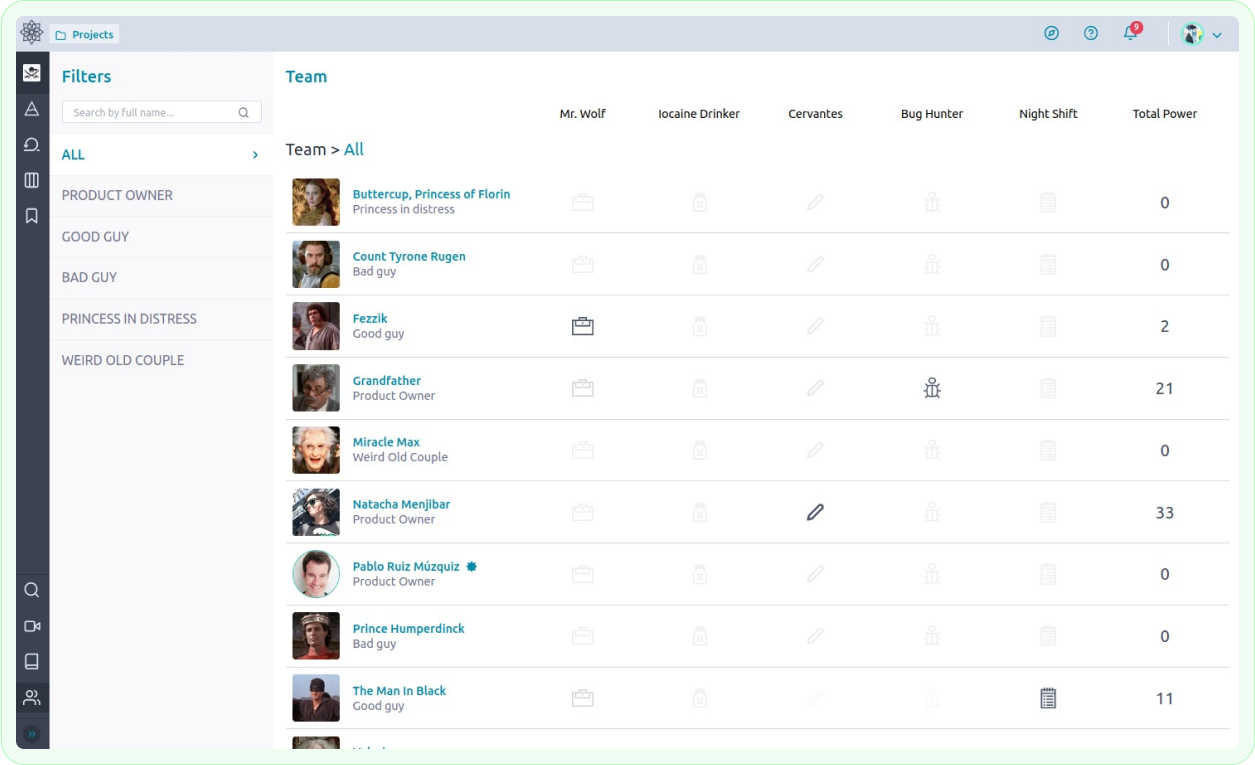The width and height of the screenshot is (1255, 765).
Task: Open the Wiki bookmark icon in sidebar
Action: pyautogui.click(x=32, y=215)
